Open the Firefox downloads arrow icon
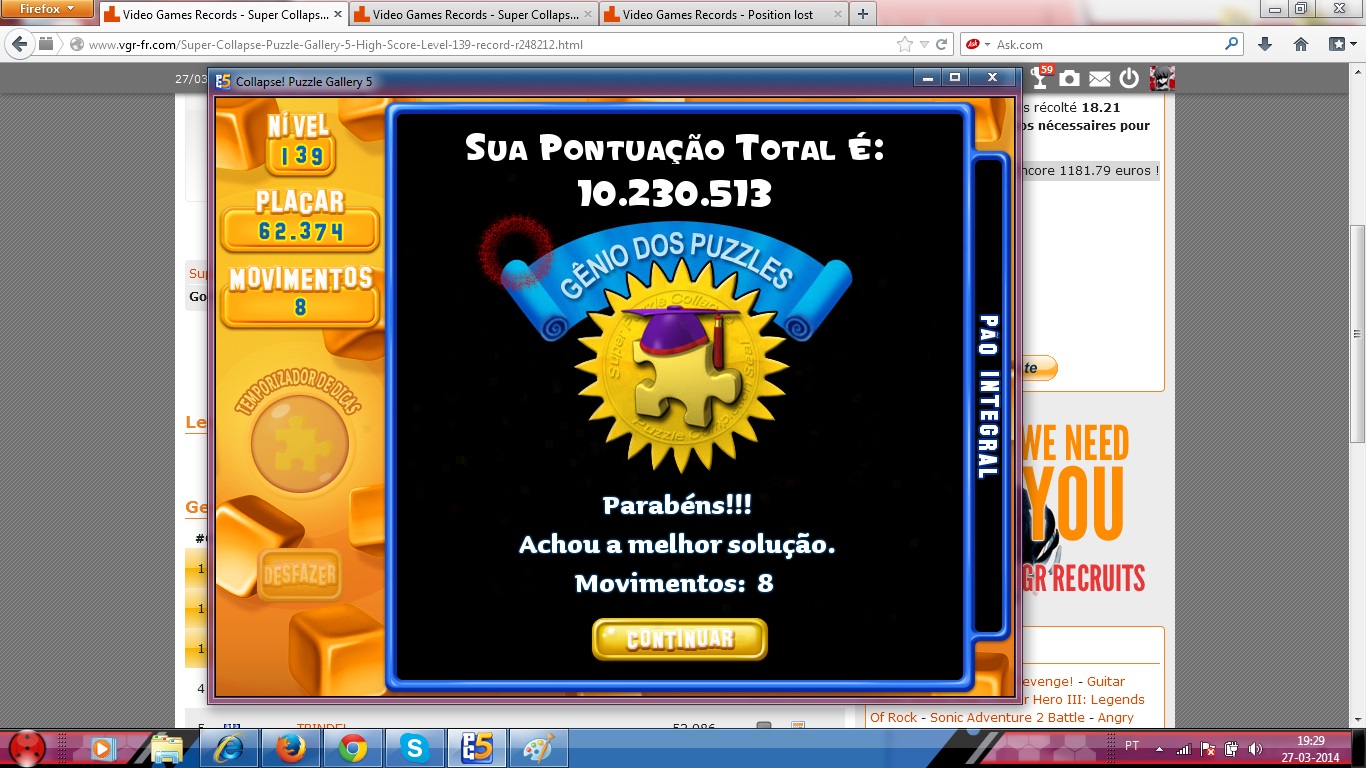This screenshot has height=768, width=1366. point(1265,44)
